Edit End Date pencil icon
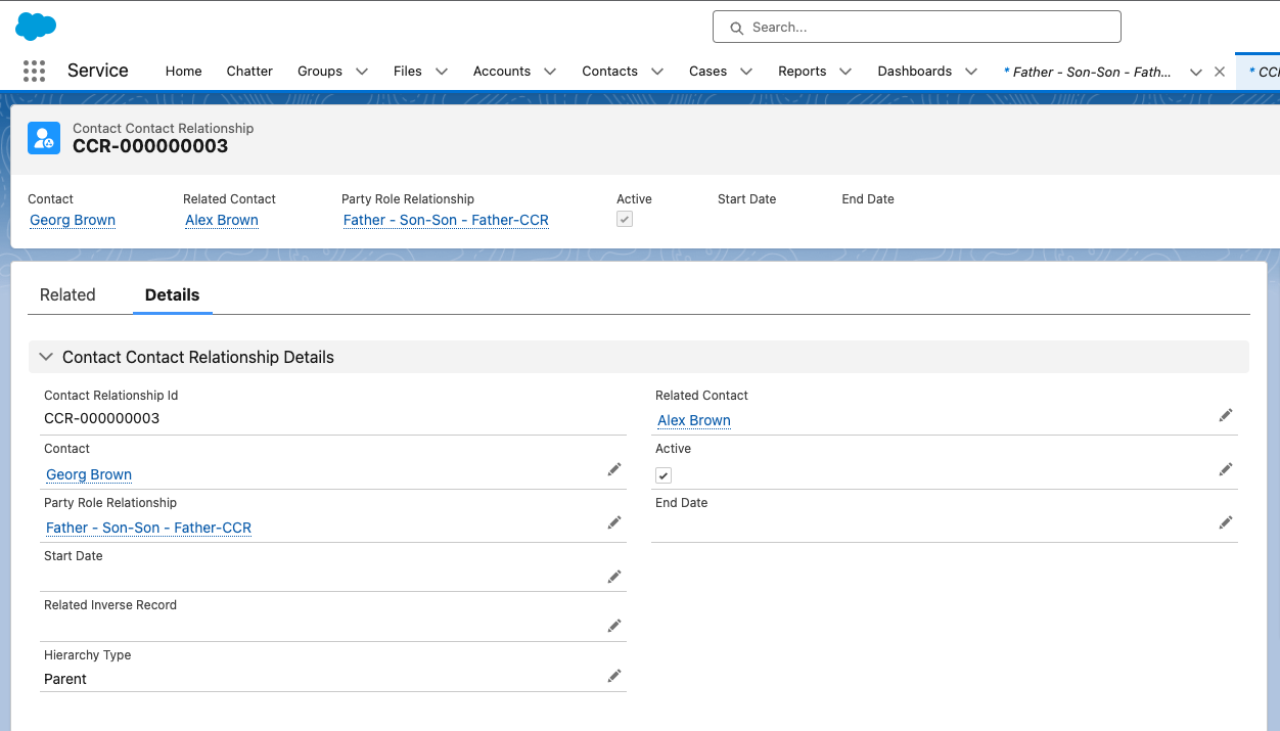This screenshot has height=731, width=1280. coord(1226,522)
